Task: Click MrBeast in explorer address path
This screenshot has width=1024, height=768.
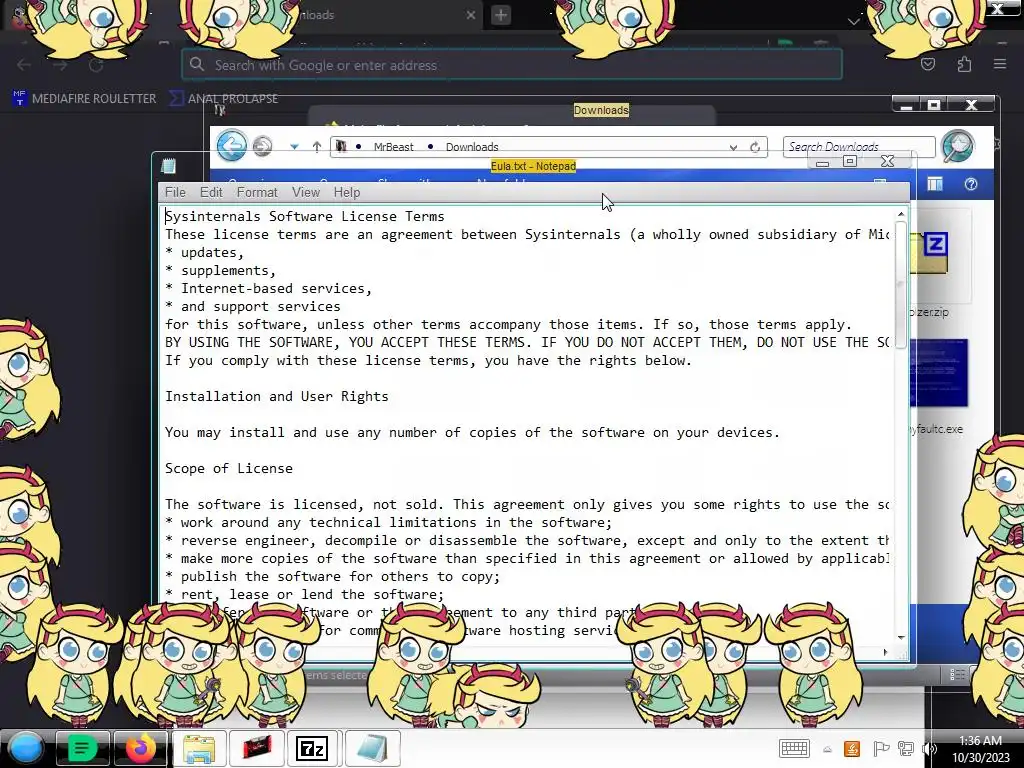Action: click(393, 147)
